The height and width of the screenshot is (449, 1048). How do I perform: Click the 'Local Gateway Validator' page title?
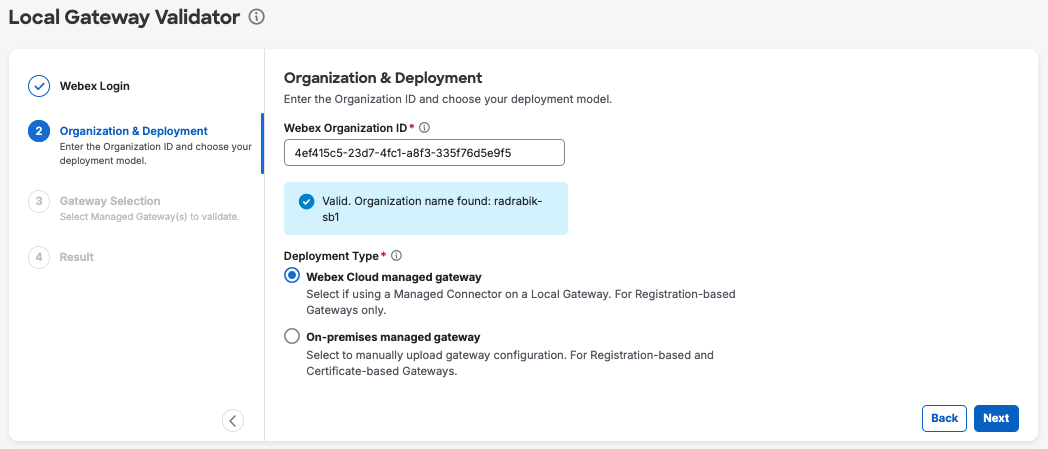(124, 17)
